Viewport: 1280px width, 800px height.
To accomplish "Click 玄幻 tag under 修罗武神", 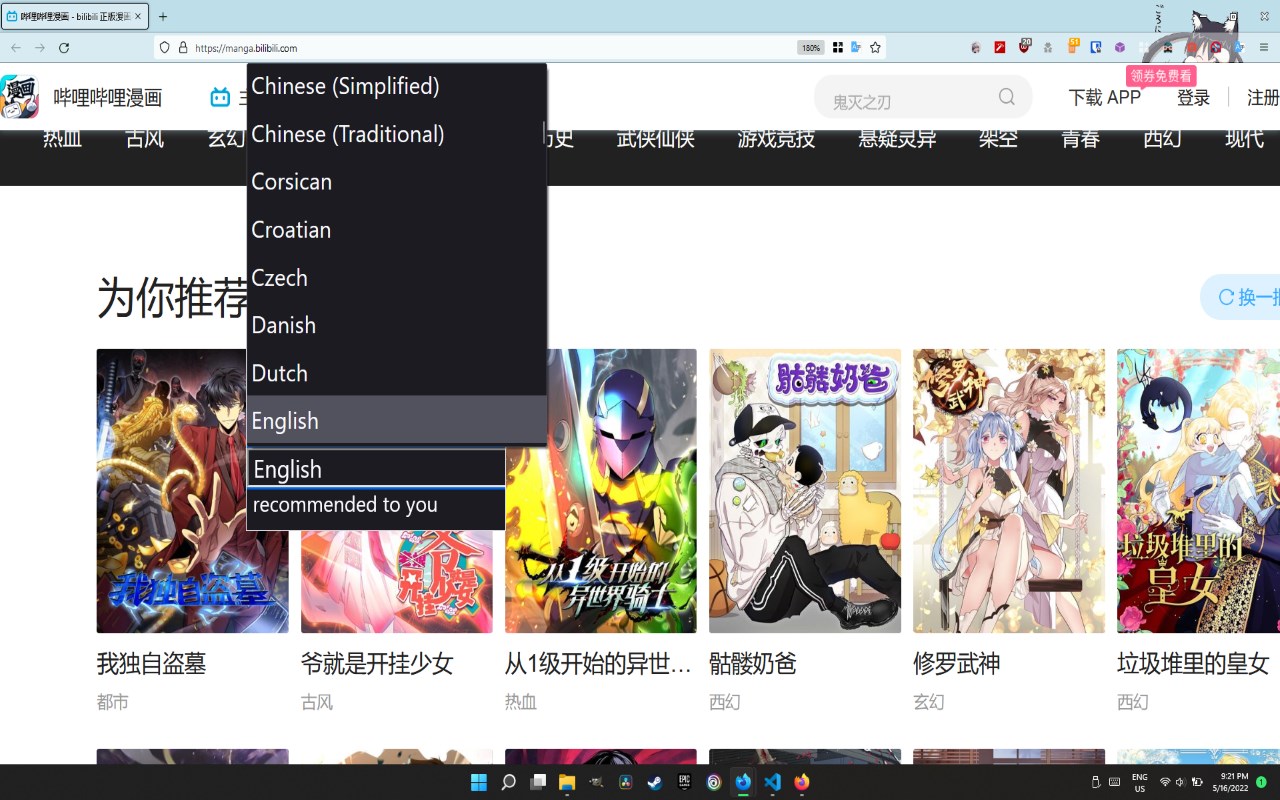I will click(929, 702).
